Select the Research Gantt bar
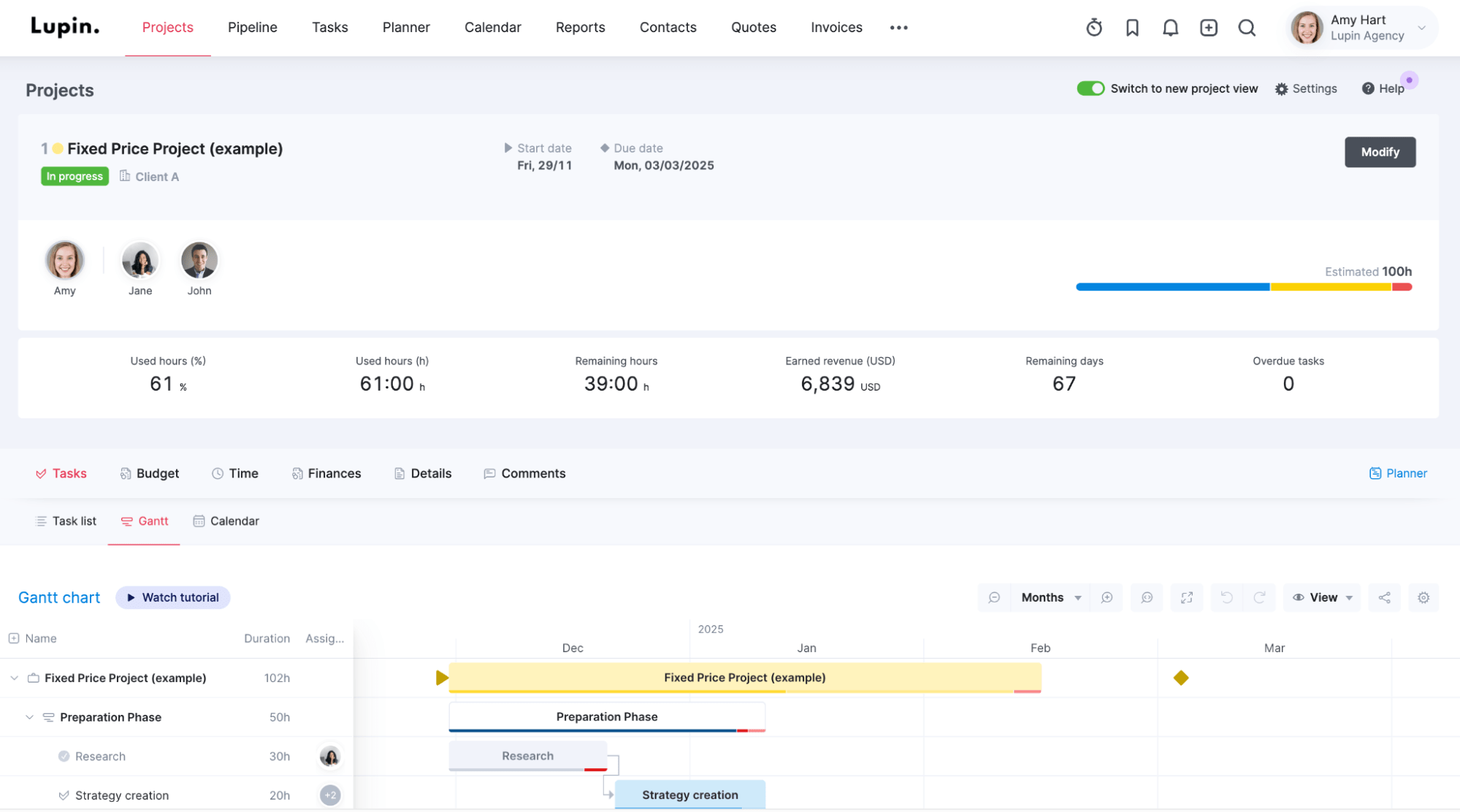1460x812 pixels. pyautogui.click(x=527, y=756)
